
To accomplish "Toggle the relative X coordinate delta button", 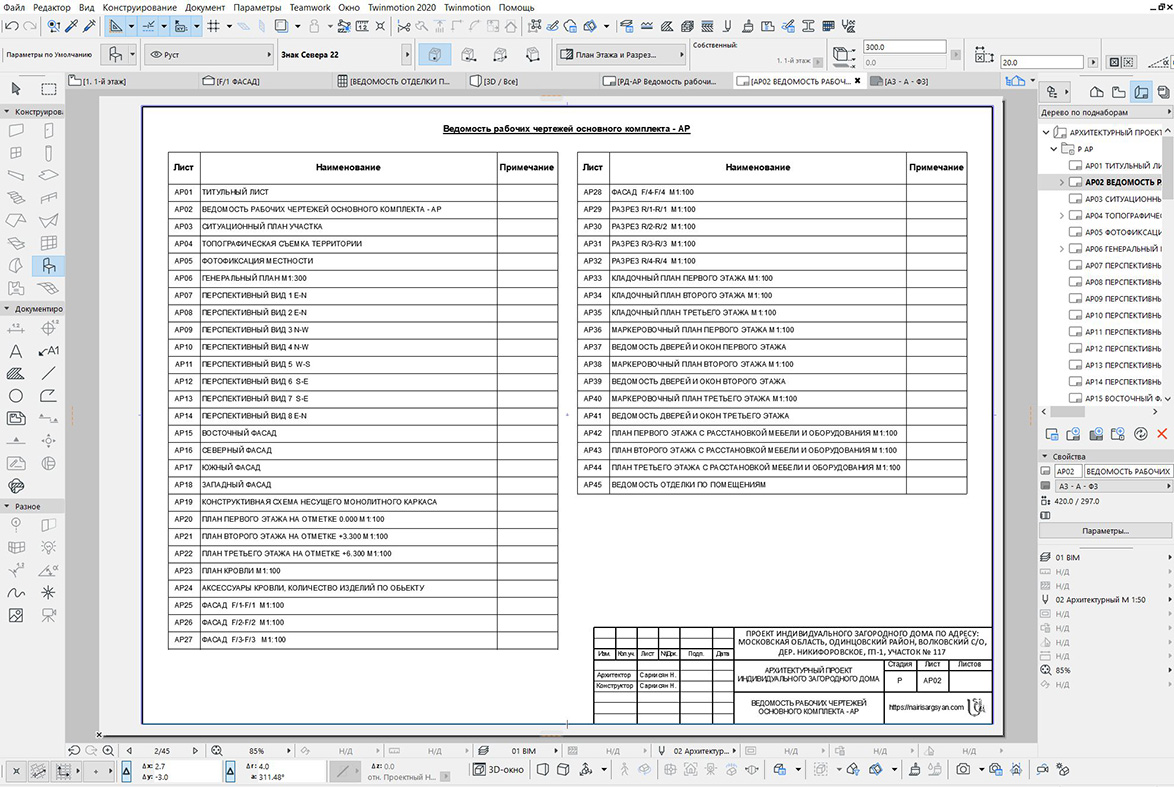I will [127, 771].
